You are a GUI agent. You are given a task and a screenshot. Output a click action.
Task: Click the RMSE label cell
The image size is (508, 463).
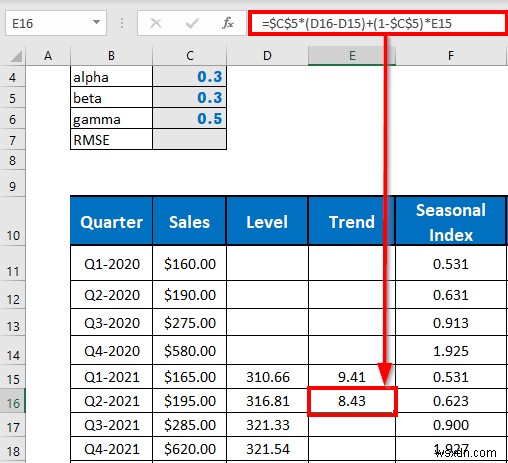click(x=111, y=139)
